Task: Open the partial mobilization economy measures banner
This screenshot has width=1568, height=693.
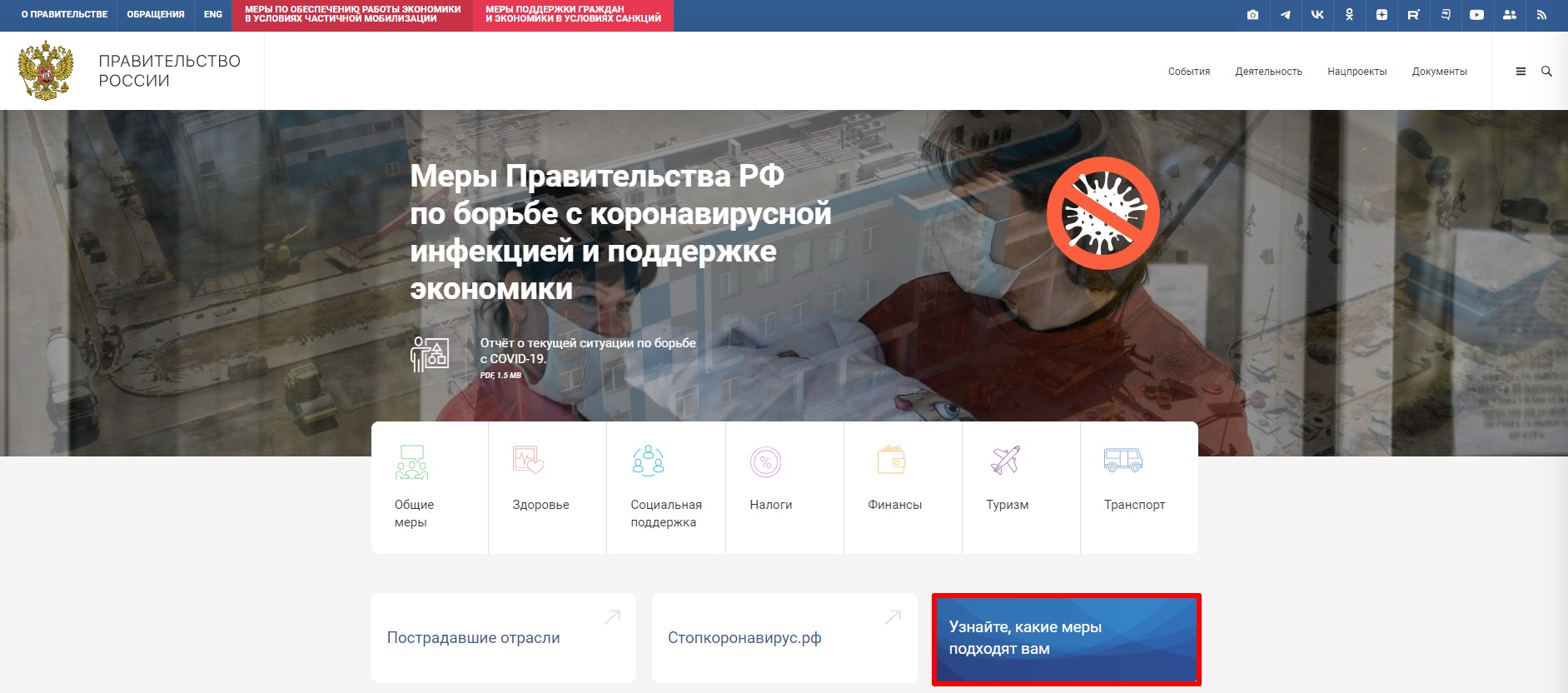Action: (352, 15)
